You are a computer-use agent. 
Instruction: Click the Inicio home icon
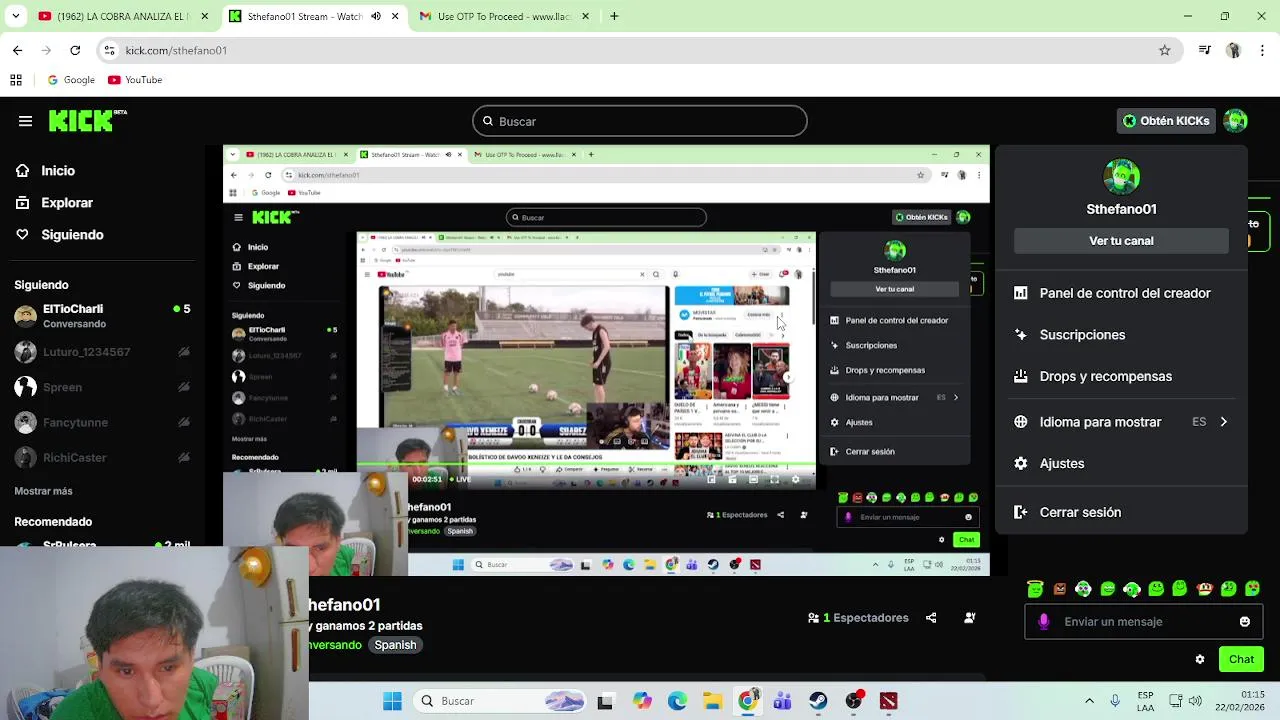tap(22, 171)
